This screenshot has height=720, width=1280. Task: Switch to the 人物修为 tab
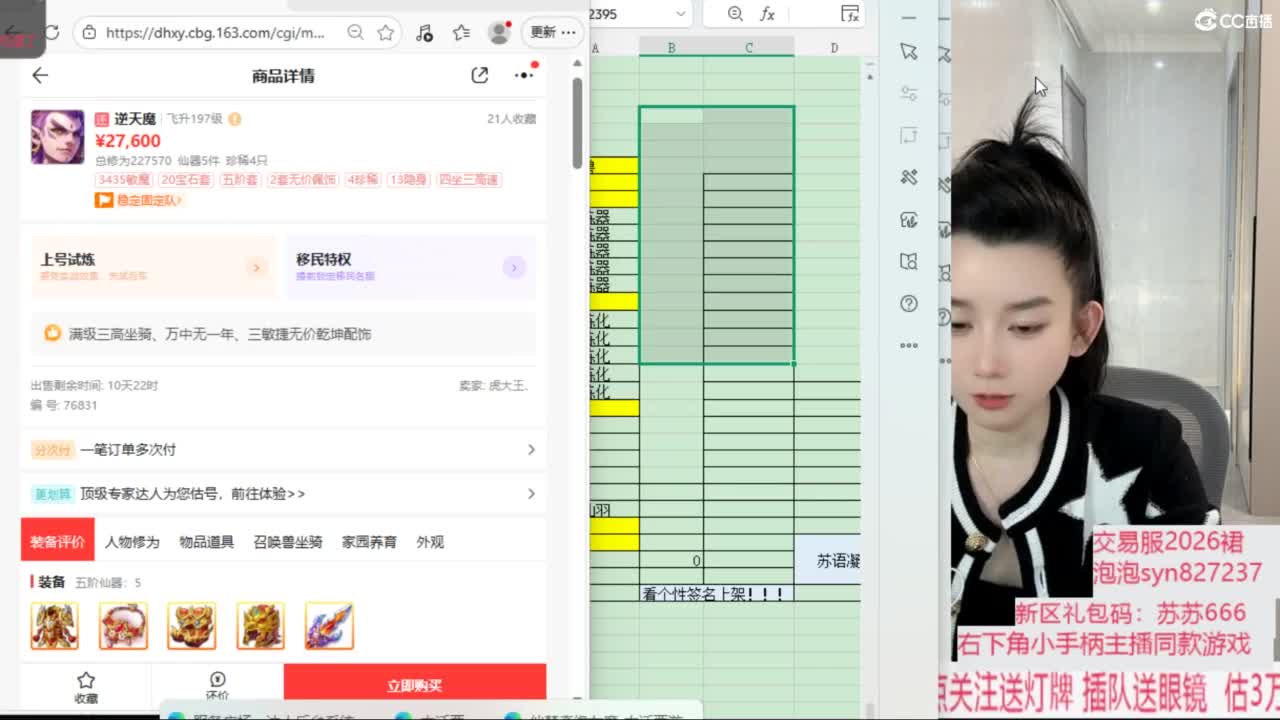(x=132, y=542)
